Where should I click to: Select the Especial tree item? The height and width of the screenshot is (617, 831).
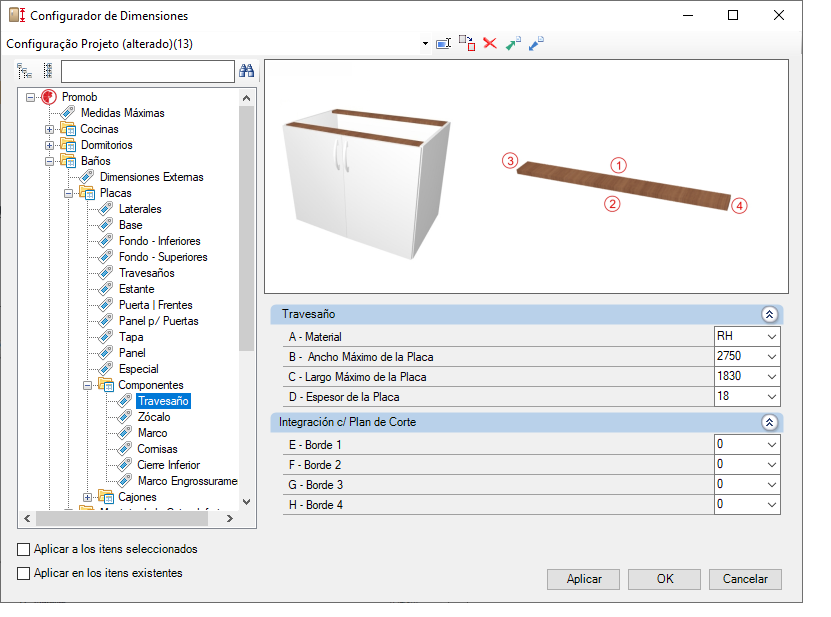tap(138, 369)
